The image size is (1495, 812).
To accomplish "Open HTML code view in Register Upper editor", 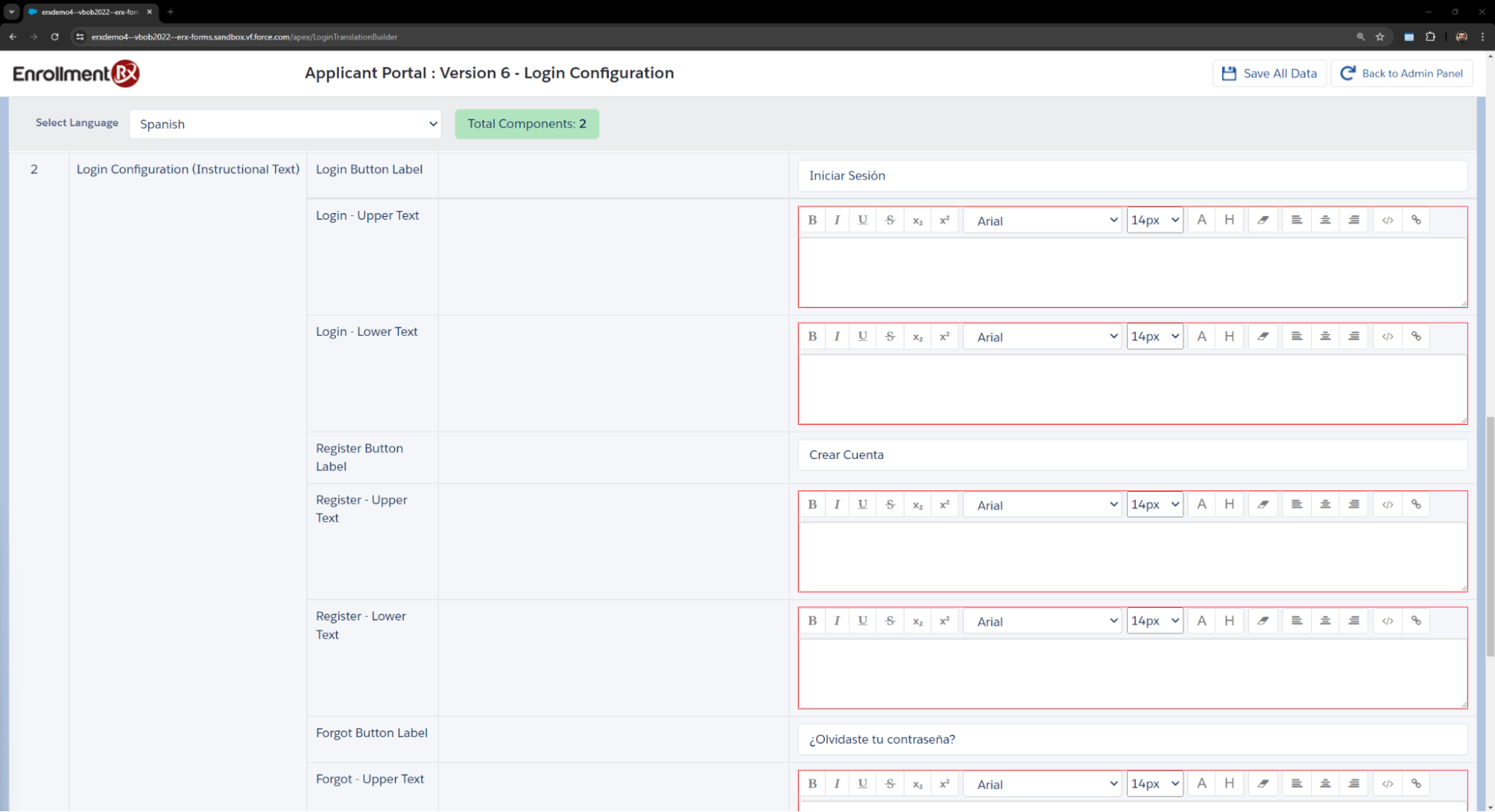I will coord(1387,505).
